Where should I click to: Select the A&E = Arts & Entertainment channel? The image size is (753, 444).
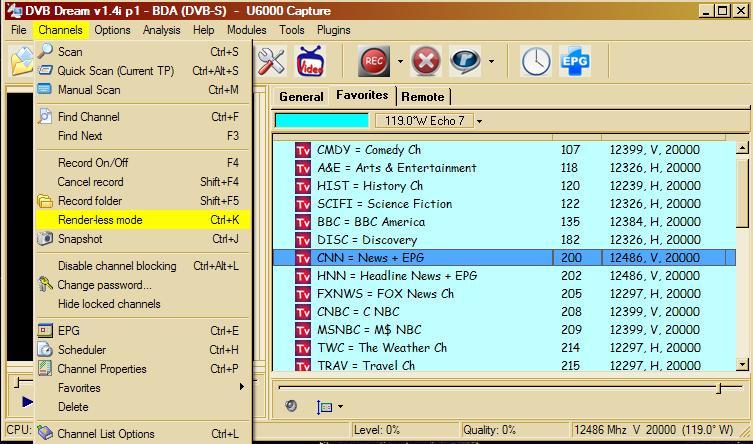[x=504, y=168]
